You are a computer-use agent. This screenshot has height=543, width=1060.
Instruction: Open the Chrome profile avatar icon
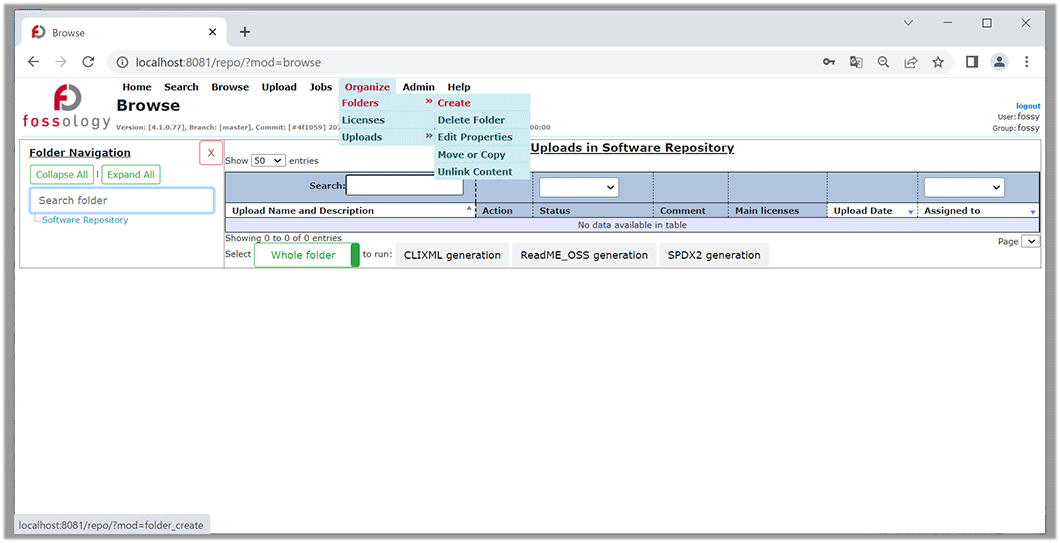(x=999, y=62)
